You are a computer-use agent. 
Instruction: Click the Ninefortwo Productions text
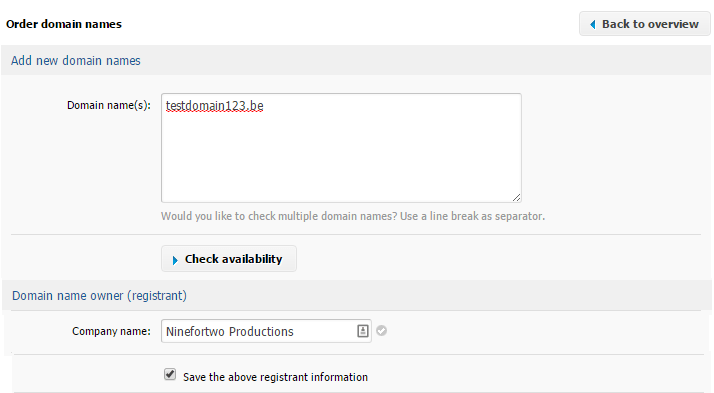pos(230,332)
